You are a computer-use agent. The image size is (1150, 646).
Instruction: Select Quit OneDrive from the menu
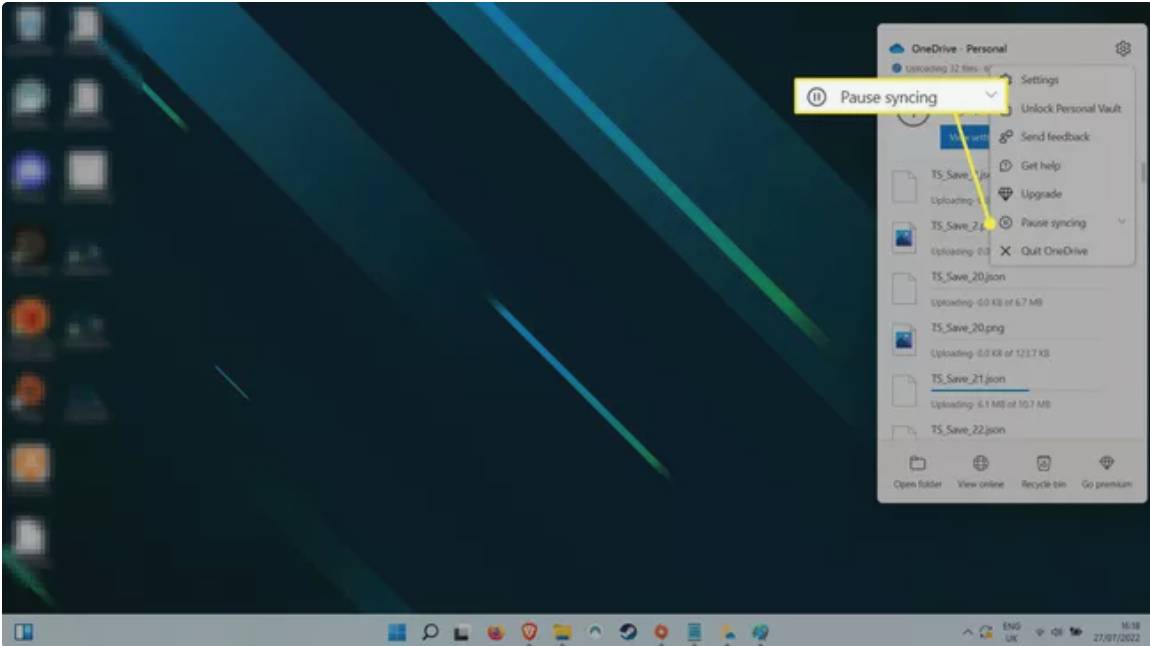pyautogui.click(x=1053, y=251)
